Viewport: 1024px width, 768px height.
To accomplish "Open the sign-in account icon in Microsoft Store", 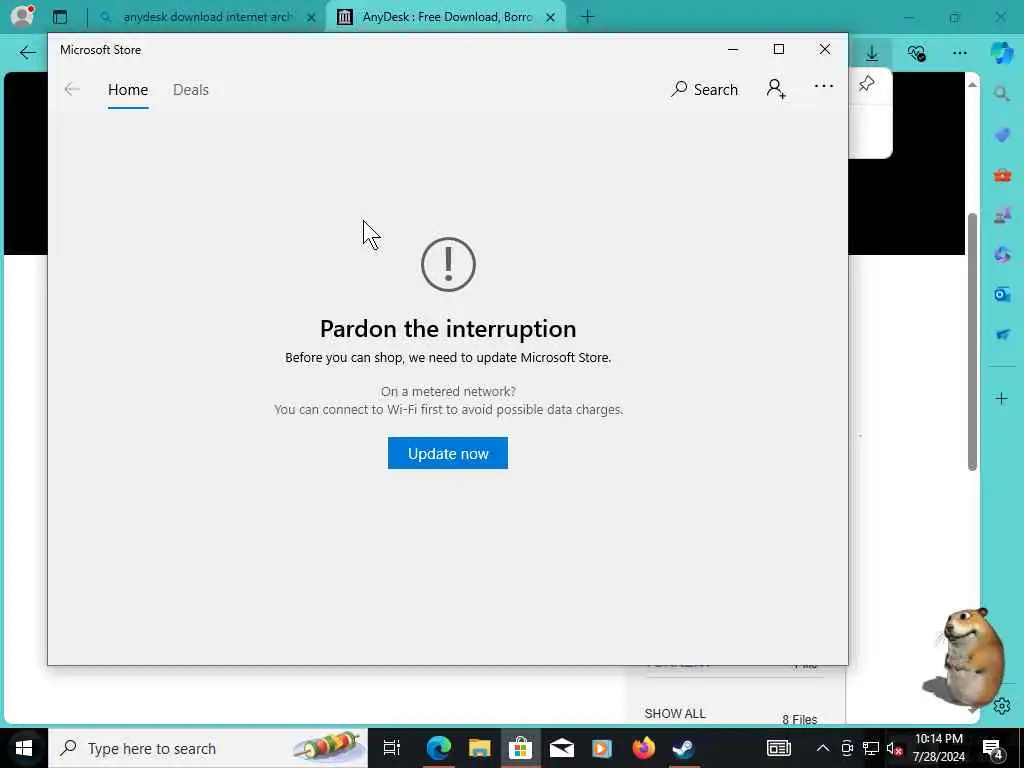I will (x=776, y=88).
